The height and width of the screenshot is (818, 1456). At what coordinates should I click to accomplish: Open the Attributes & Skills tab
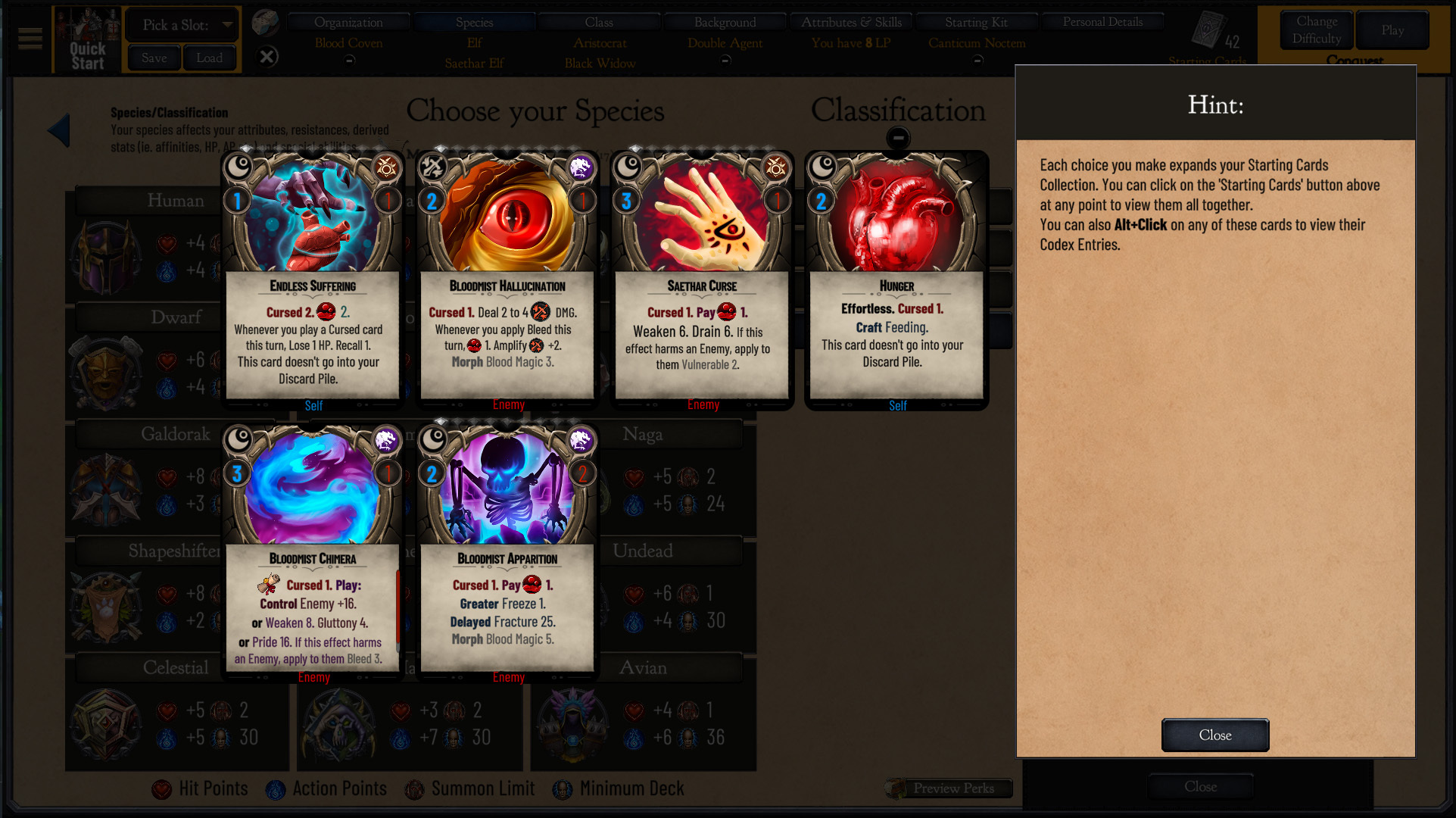click(851, 22)
